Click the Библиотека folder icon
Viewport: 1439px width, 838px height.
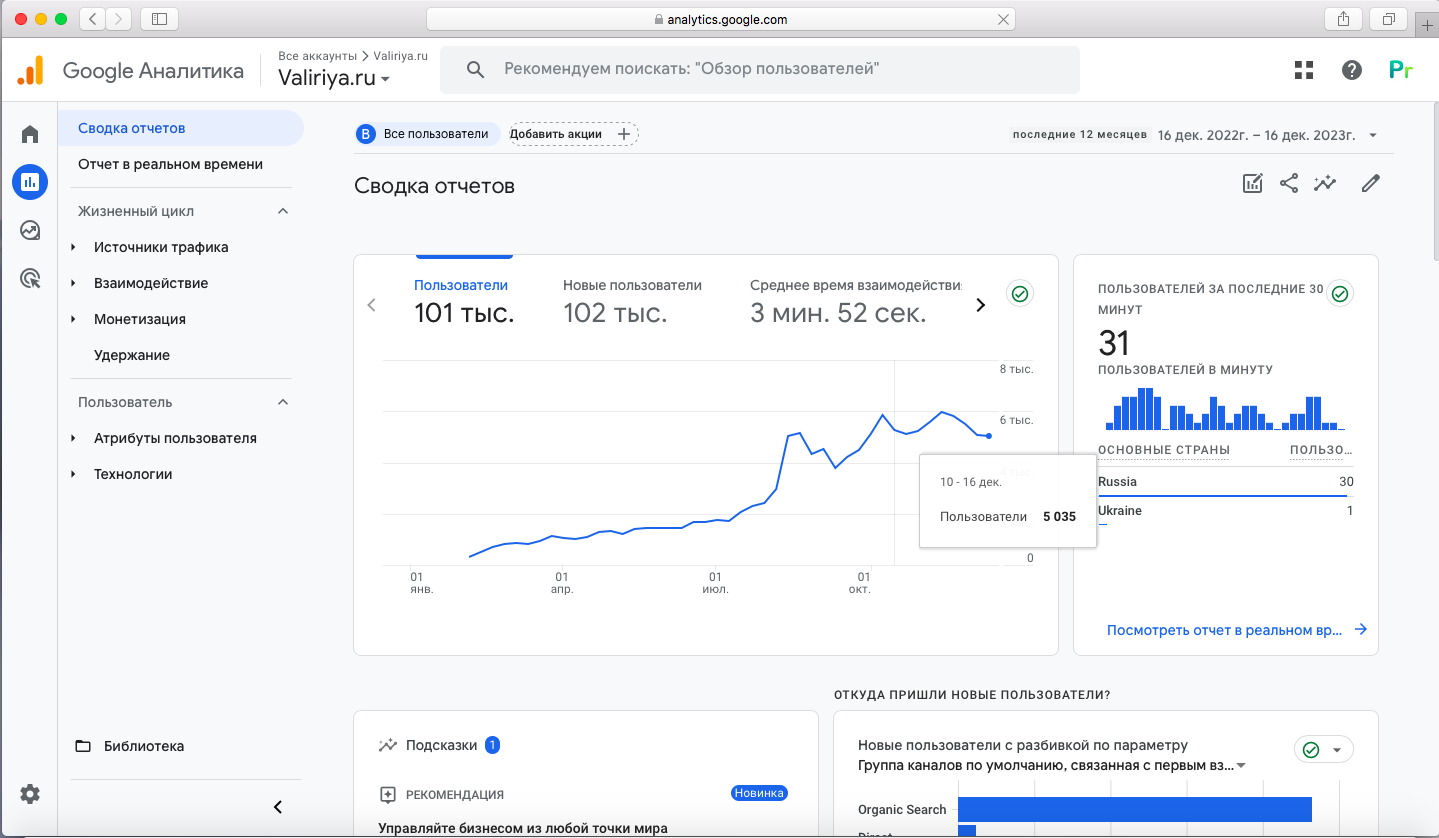click(x=84, y=746)
